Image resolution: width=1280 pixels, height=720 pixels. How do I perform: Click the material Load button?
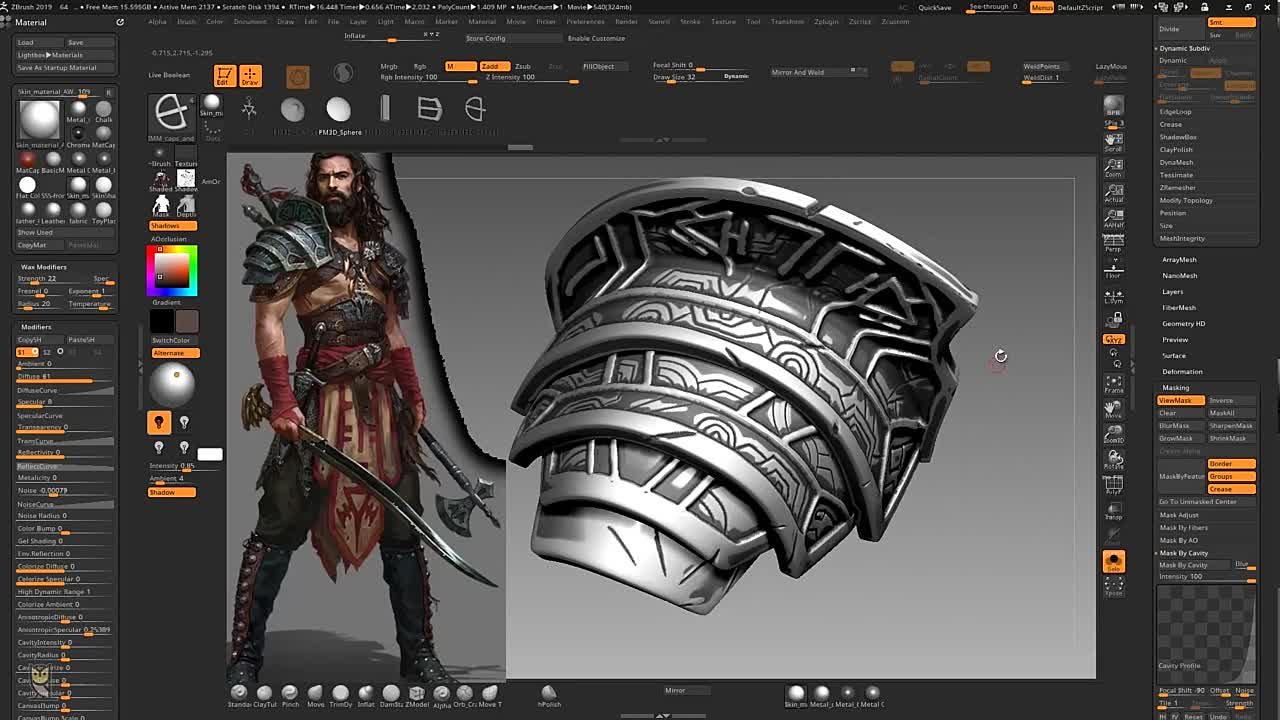coord(38,42)
